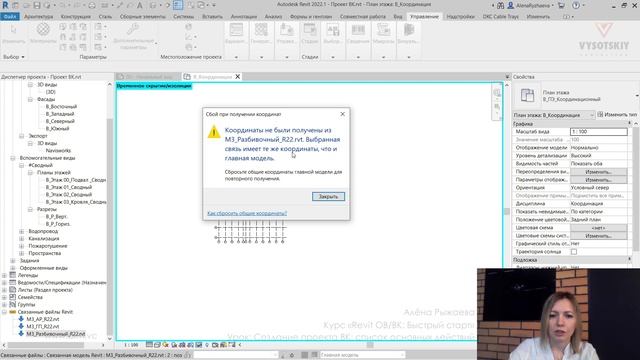Click Изменить тип in Properties
Screen dimensions: 640x360
617,115
